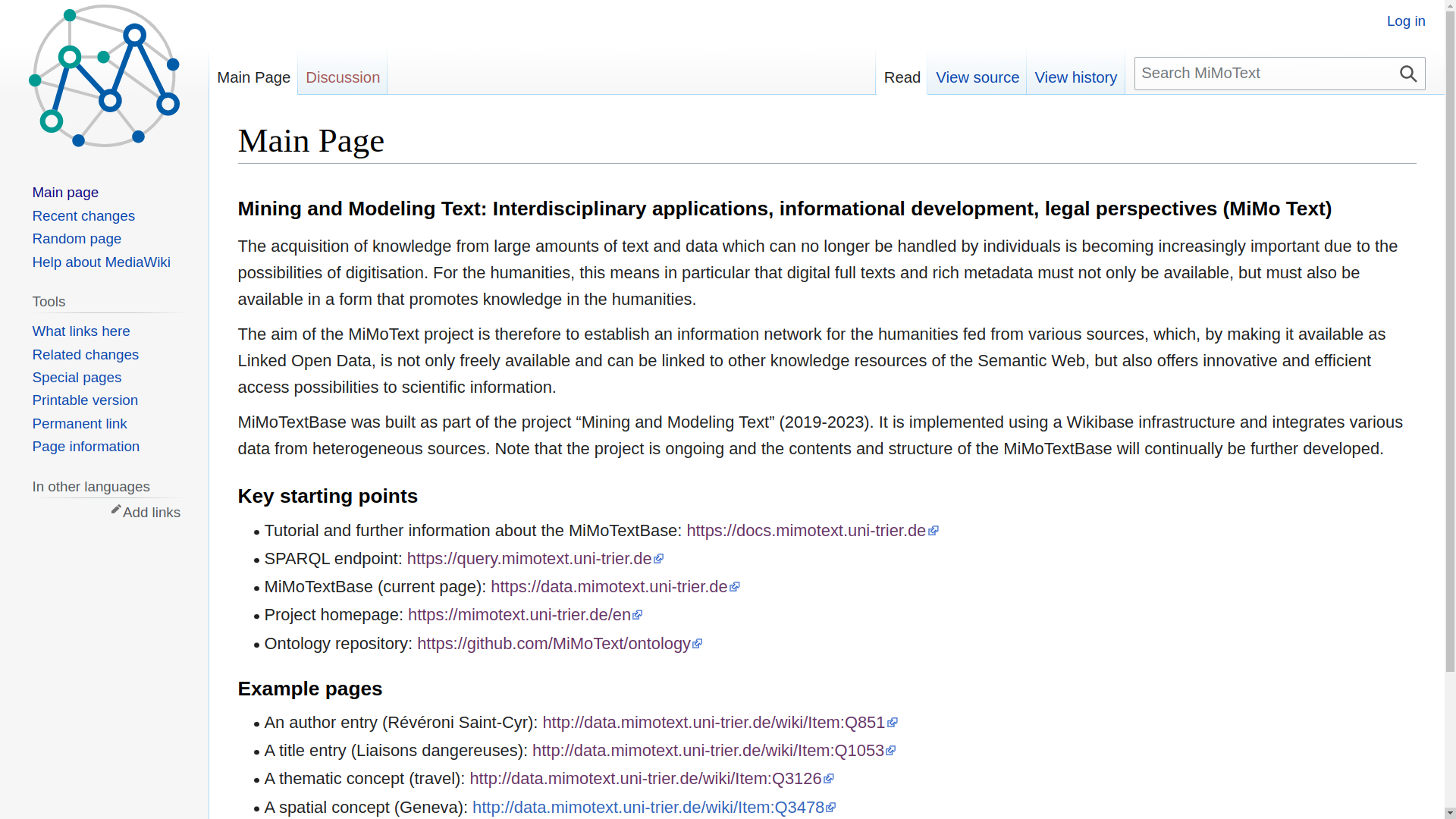Open the View source tab

[977, 77]
